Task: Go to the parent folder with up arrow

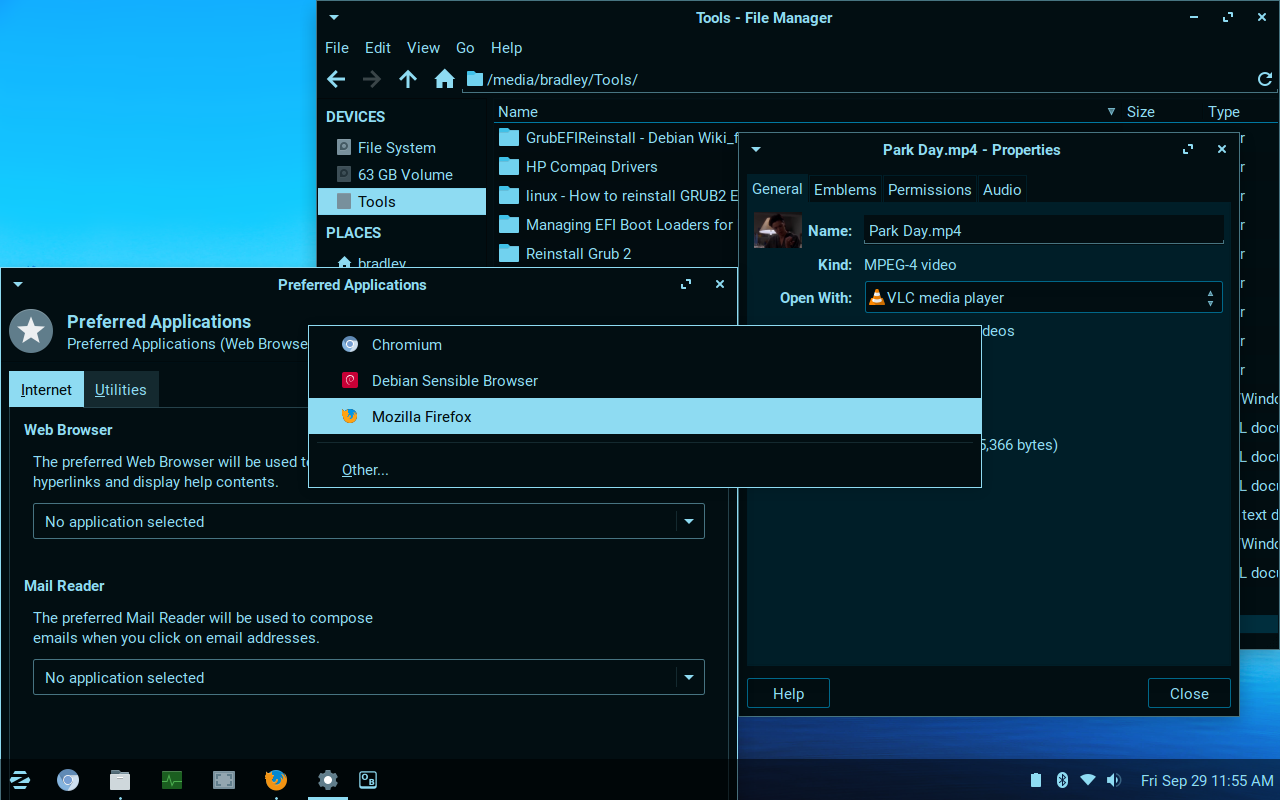Action: coord(408,79)
